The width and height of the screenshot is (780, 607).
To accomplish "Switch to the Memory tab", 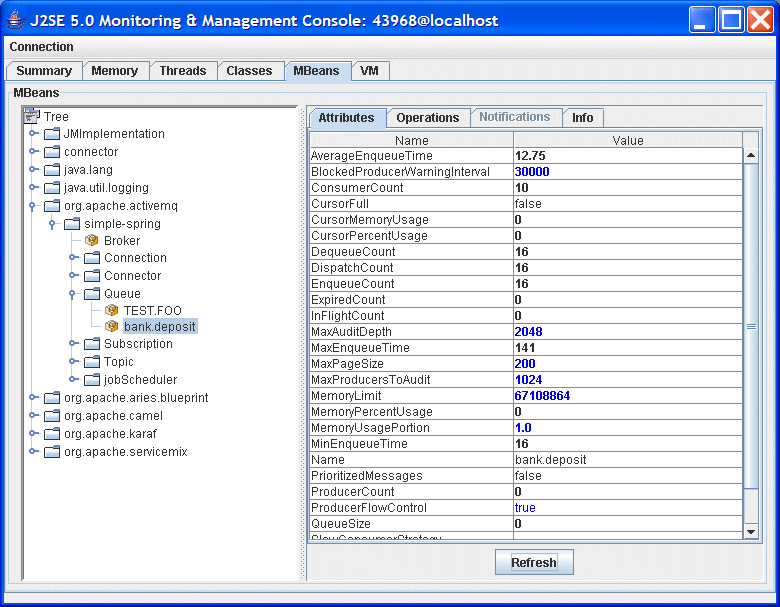I will click(115, 71).
